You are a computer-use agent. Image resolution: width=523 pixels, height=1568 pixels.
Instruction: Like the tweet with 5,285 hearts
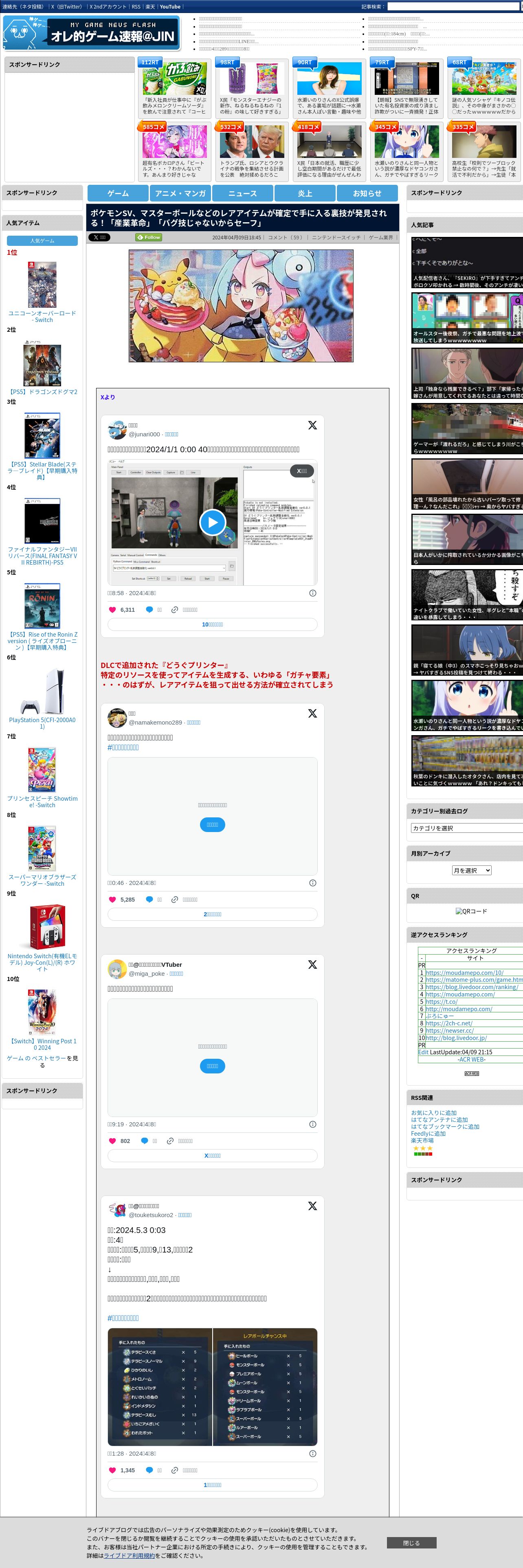(112, 899)
